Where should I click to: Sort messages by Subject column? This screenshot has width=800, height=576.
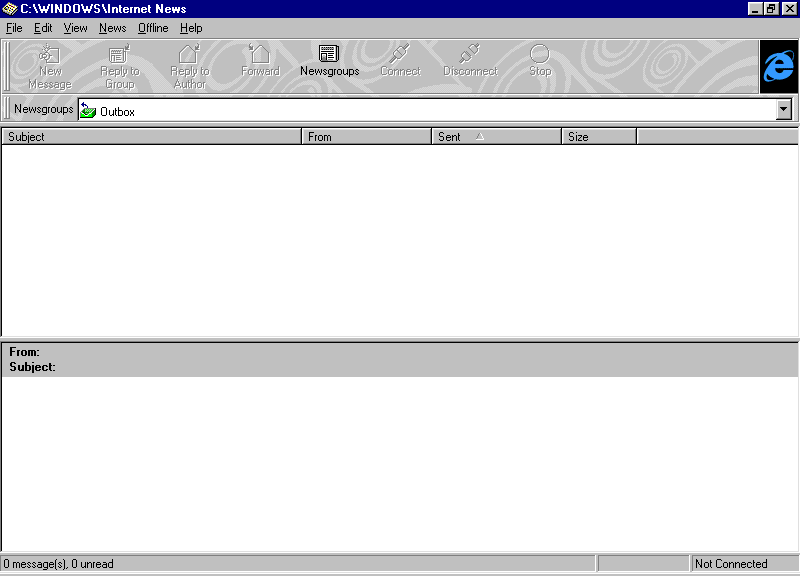click(152, 137)
